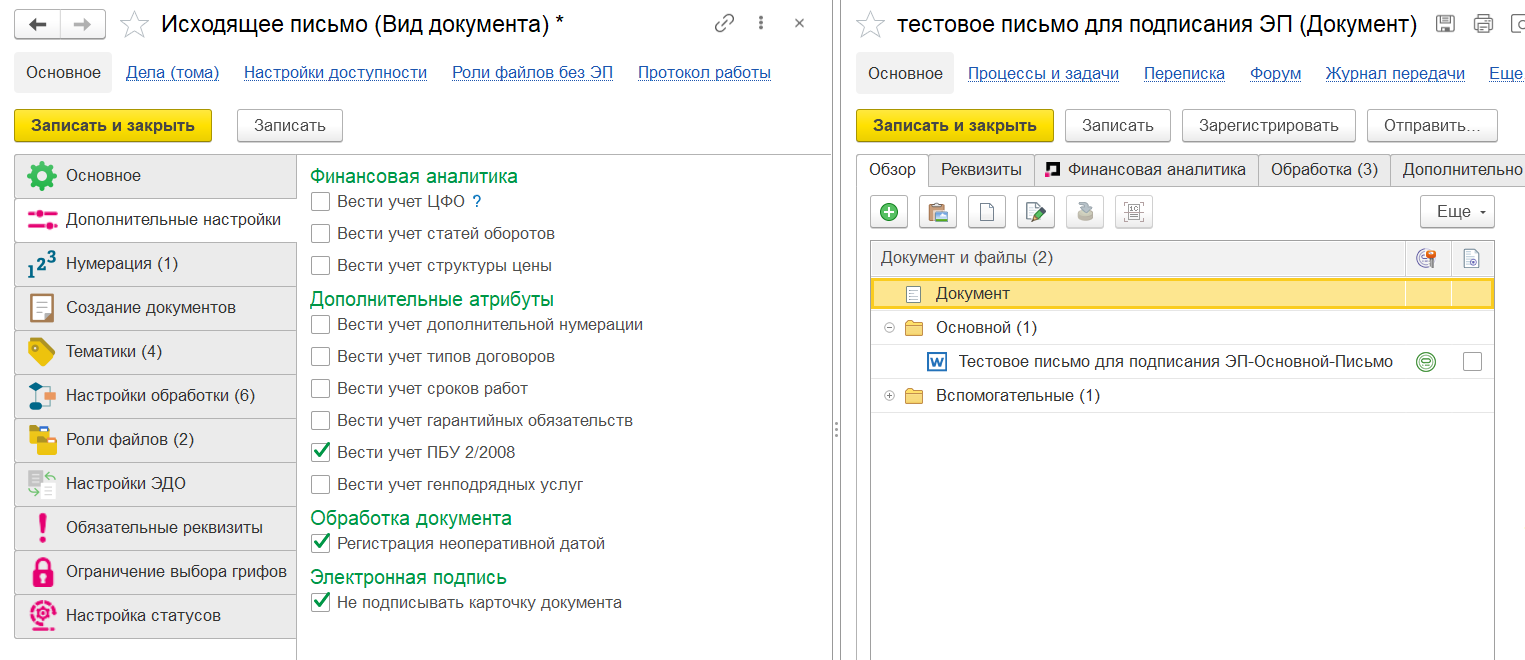The height and width of the screenshot is (660, 1525).
Task: Open Журнал передачи link
Action: [x=1395, y=73]
